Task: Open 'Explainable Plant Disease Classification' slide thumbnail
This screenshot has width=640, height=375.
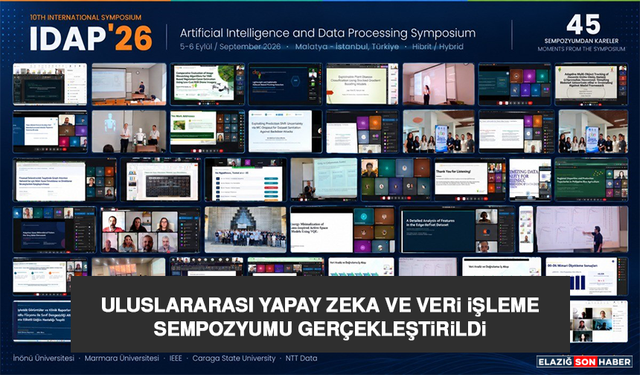Action: tap(362, 84)
